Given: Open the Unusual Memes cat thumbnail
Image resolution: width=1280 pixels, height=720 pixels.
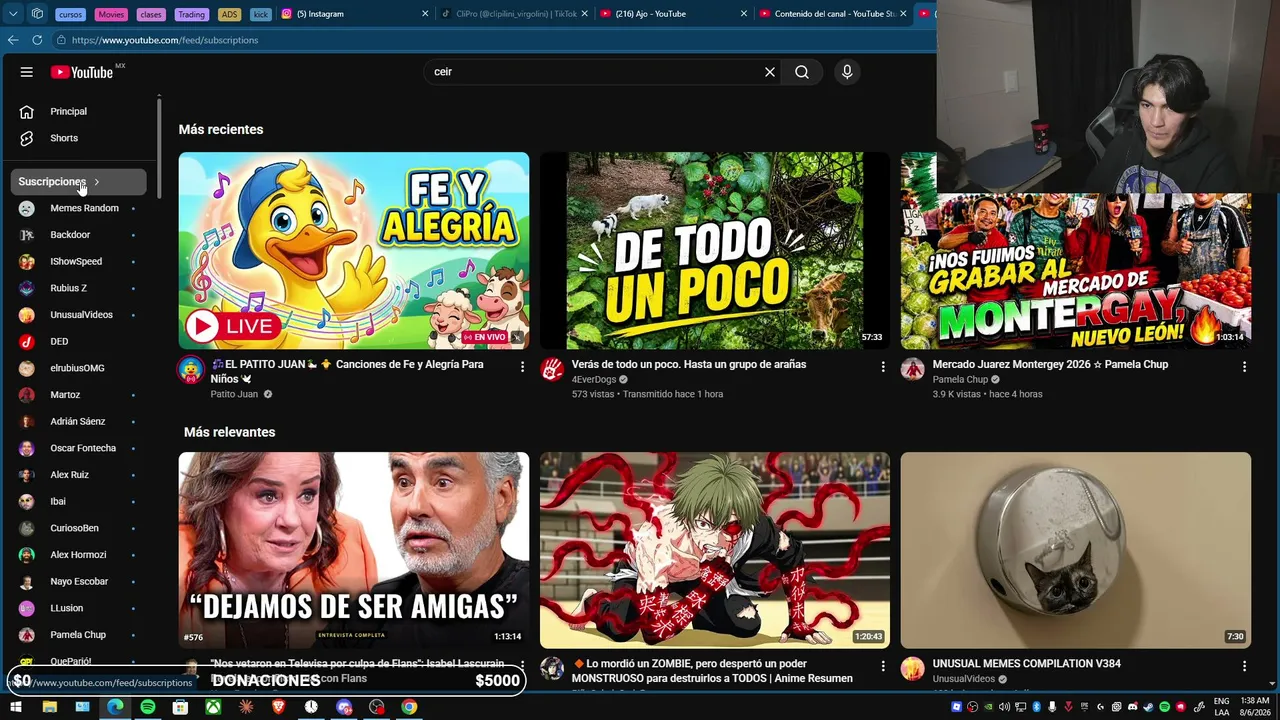Looking at the screenshot, I should tap(1076, 550).
